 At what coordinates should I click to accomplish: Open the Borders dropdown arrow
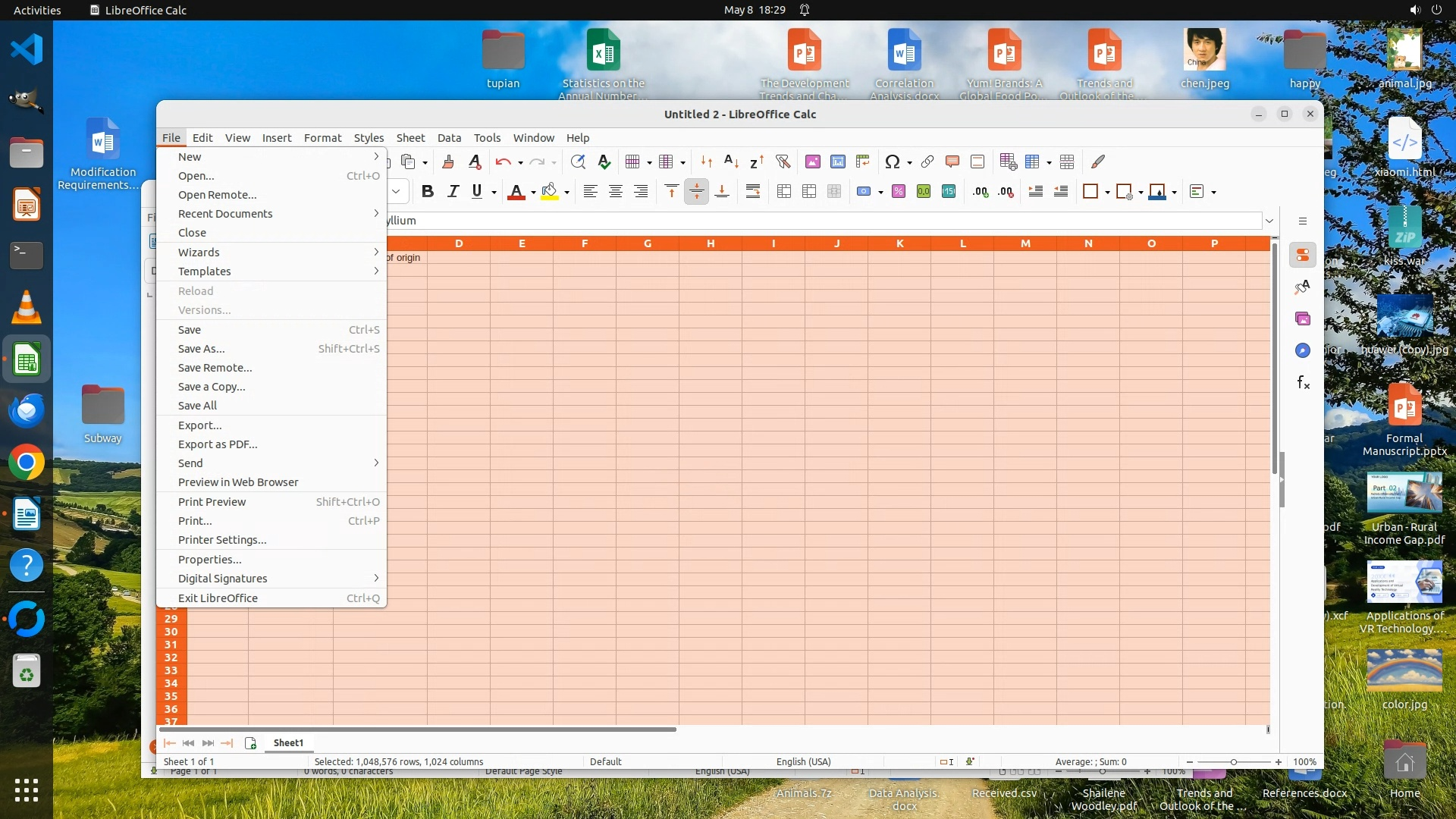click(1107, 193)
